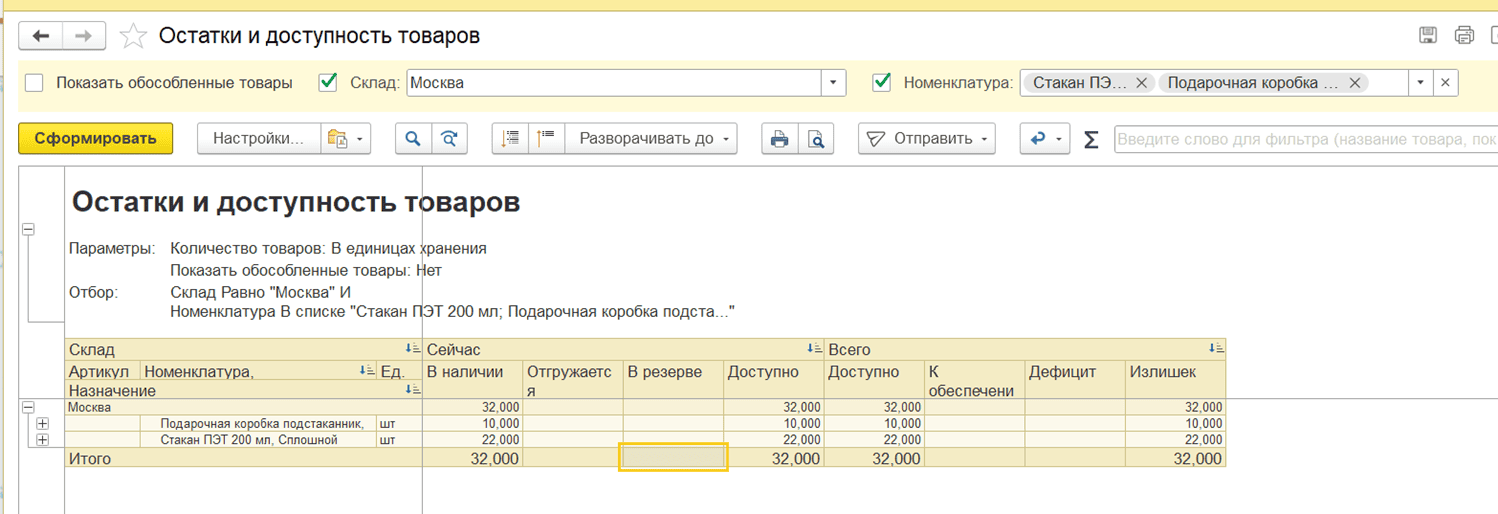Viewport: 1498px width, 514px height.
Task: Click the find (magnifier) icon in toolbar
Action: click(x=412, y=139)
